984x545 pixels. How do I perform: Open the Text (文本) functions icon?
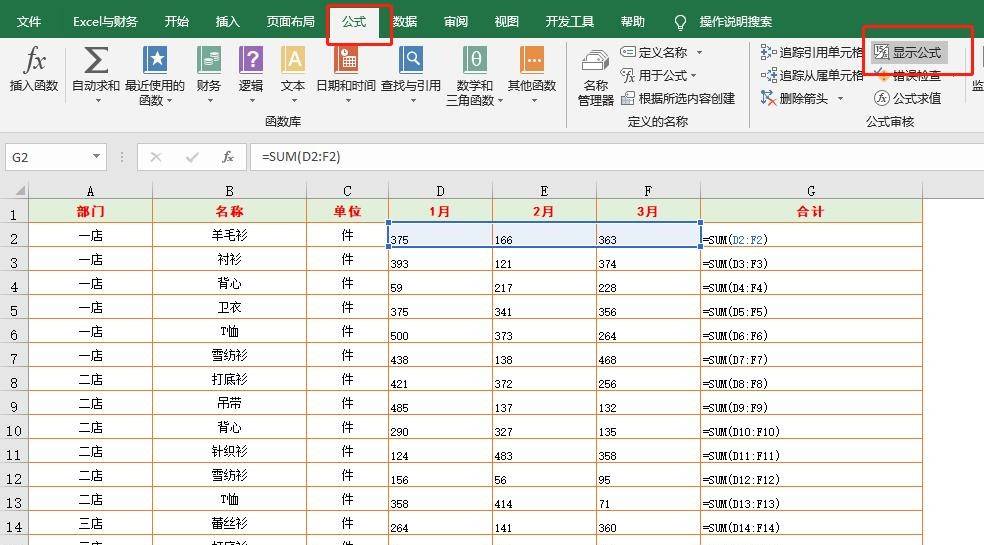(x=293, y=61)
